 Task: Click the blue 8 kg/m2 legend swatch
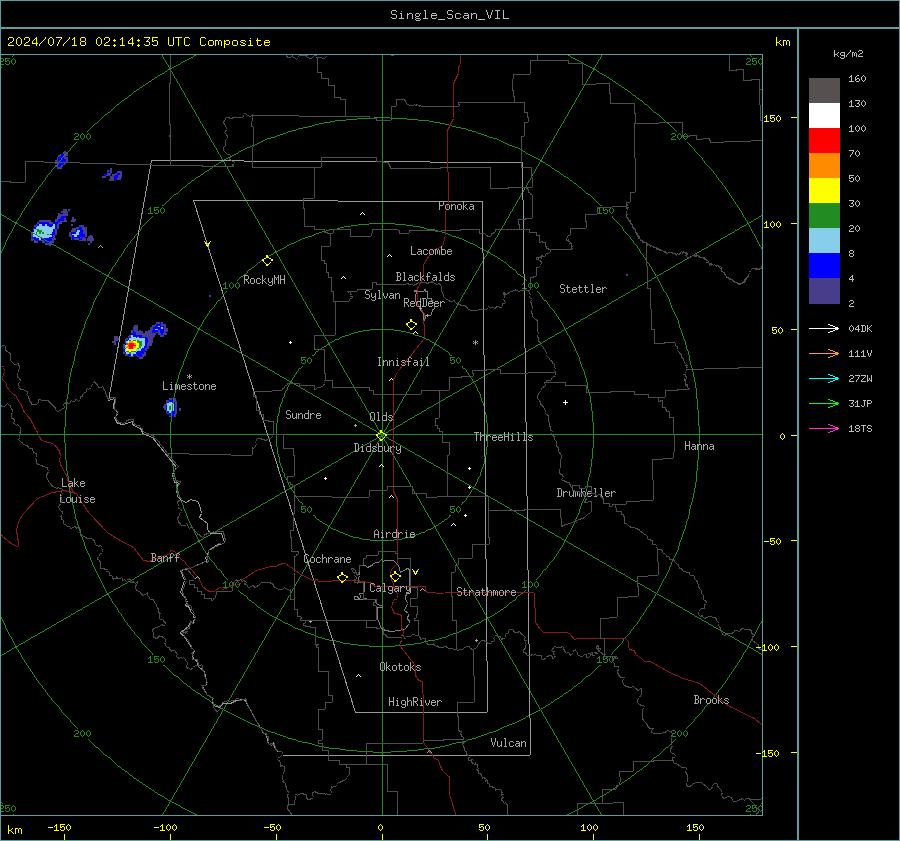pos(824,266)
